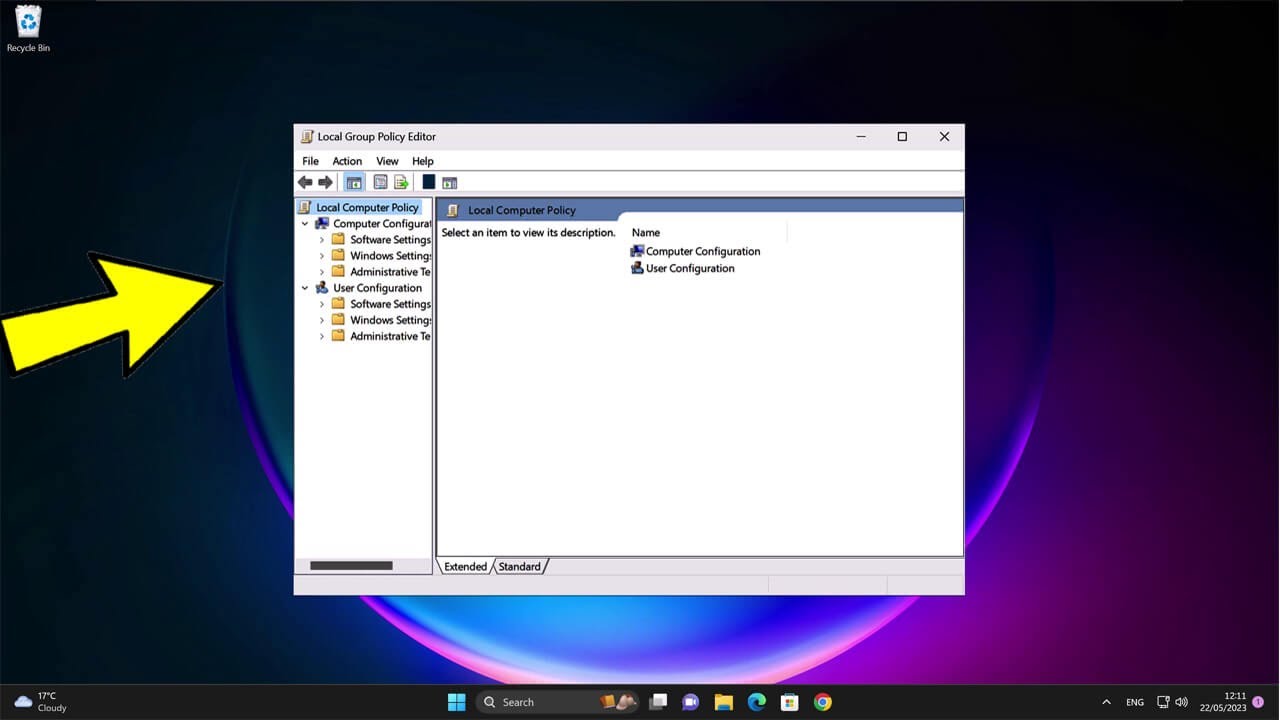Click the Export List toolbar icon
This screenshot has width=1280, height=720.
coord(401,182)
